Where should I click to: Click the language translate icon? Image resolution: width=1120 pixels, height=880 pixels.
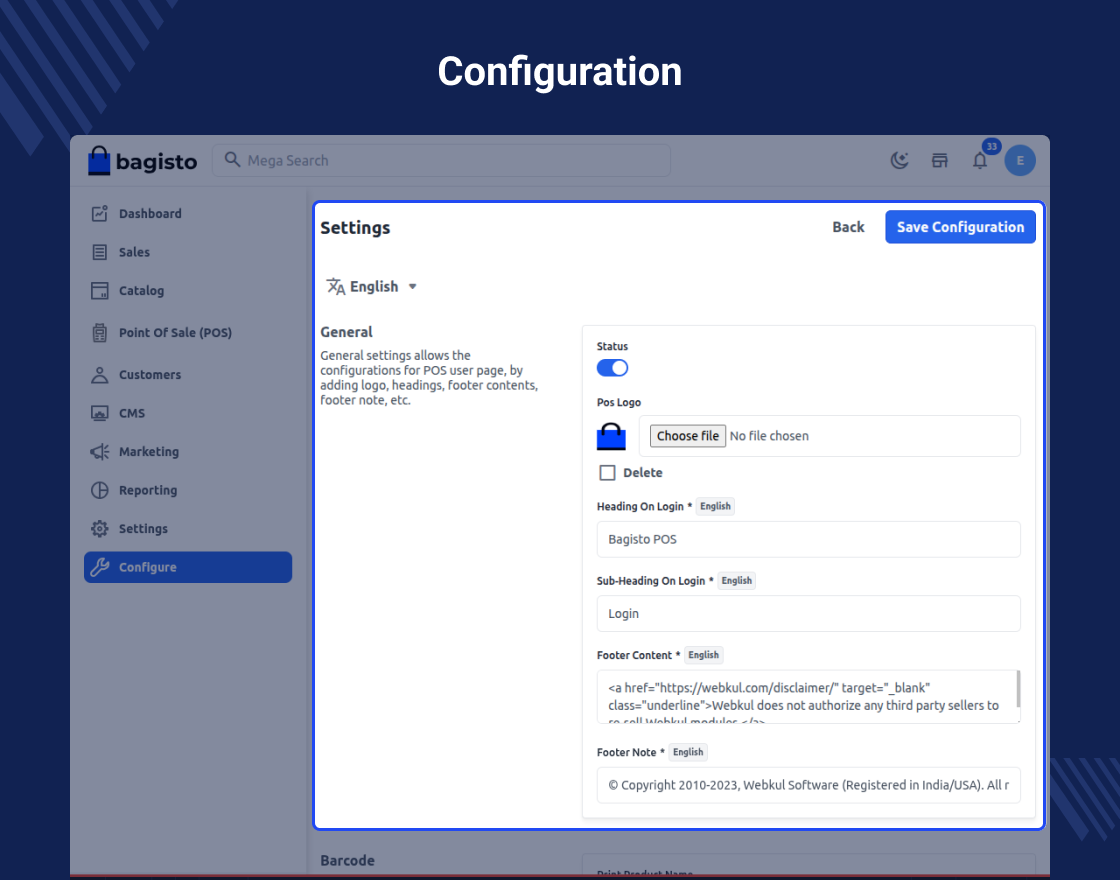point(335,287)
